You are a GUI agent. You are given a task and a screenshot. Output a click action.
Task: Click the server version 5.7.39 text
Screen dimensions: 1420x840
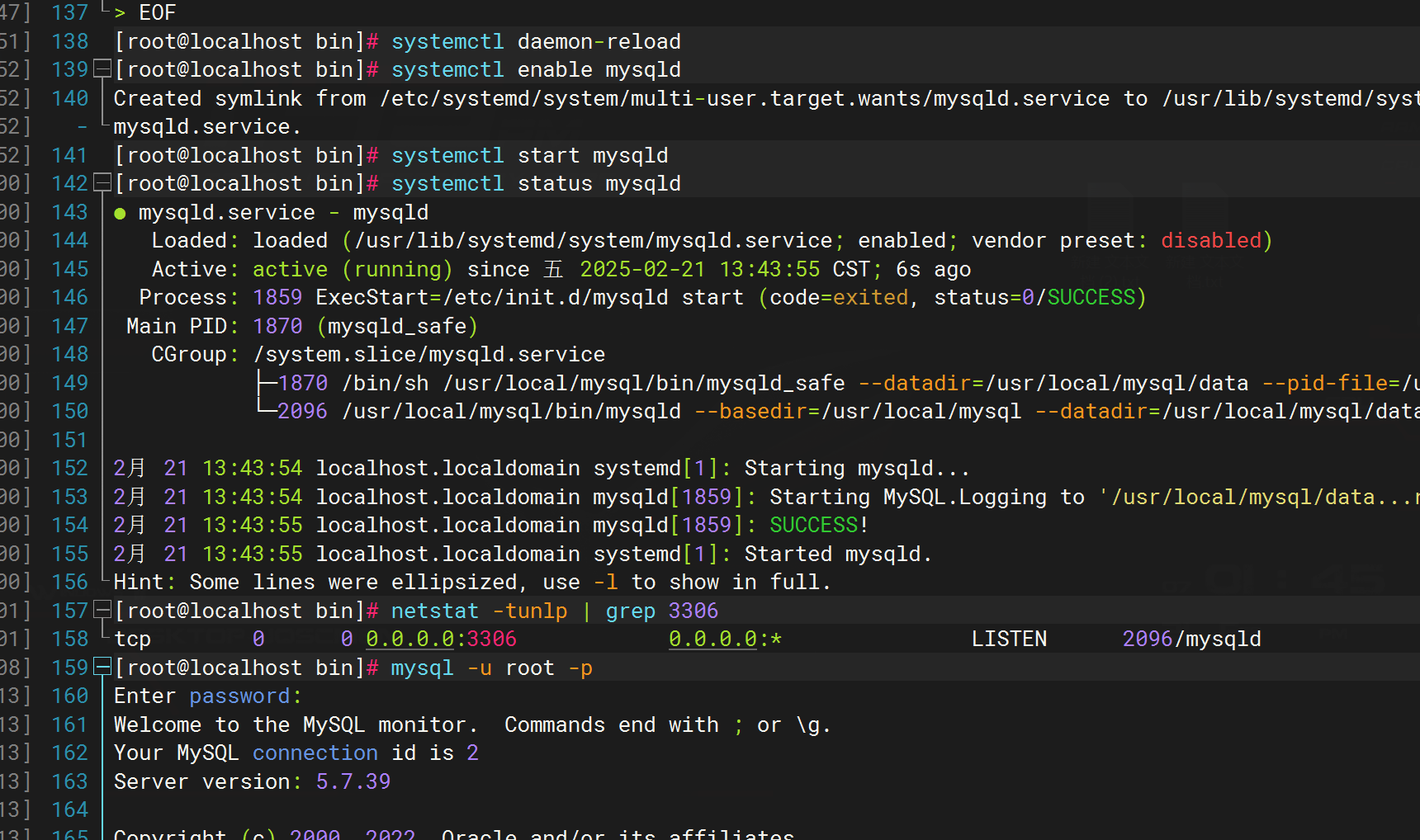353,781
